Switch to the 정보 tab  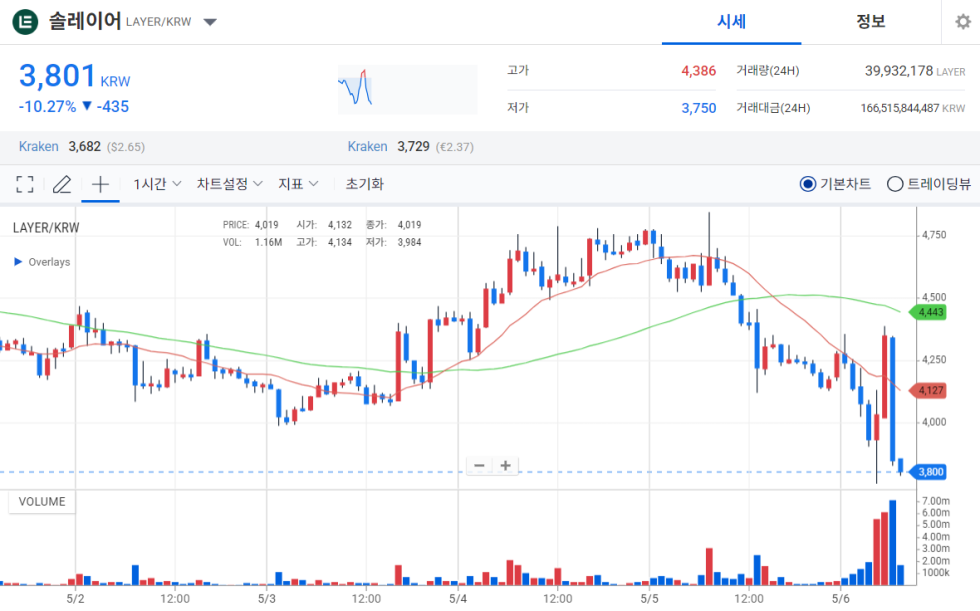(x=870, y=22)
